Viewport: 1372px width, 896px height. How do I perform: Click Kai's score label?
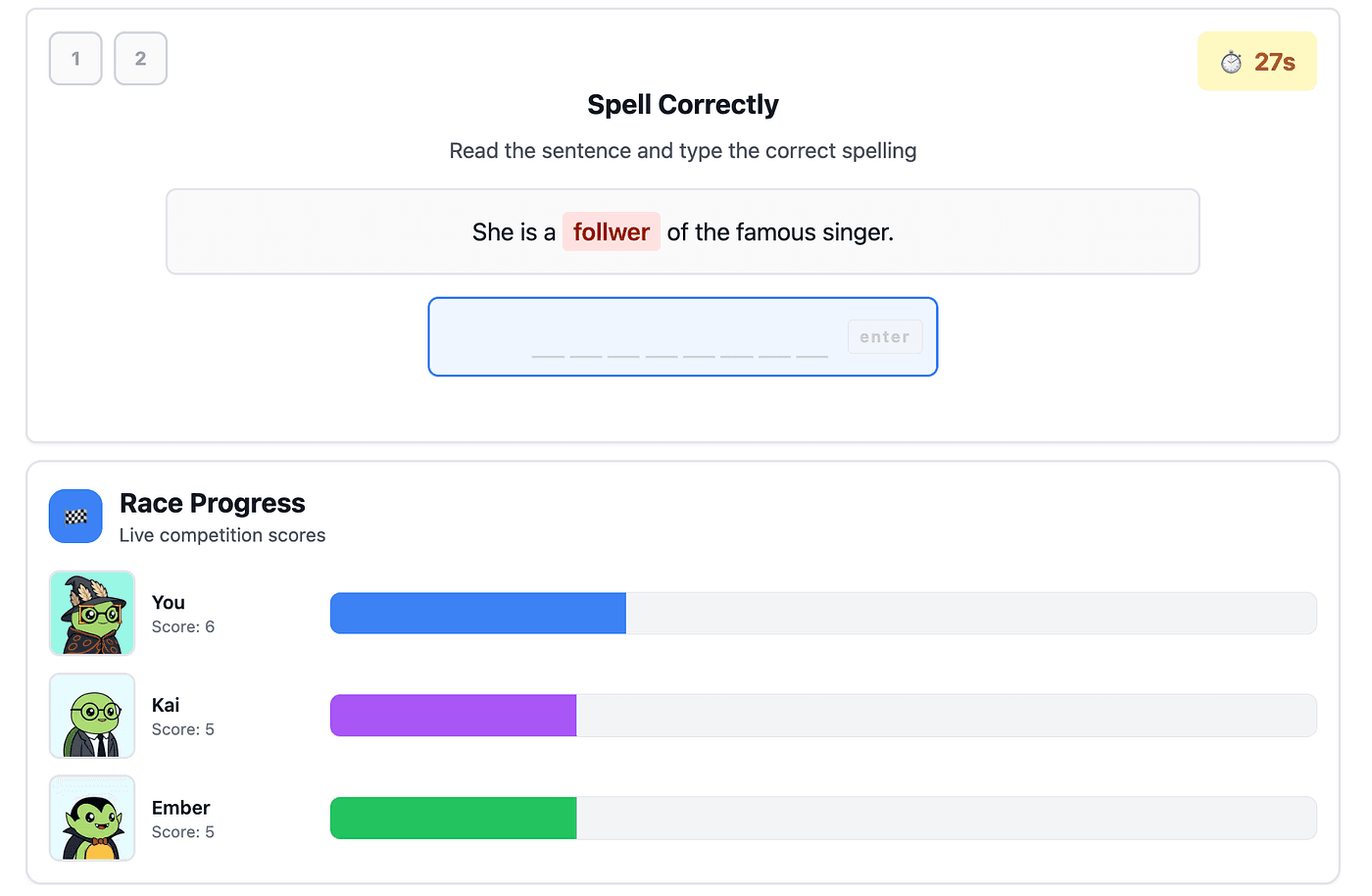[x=183, y=729]
